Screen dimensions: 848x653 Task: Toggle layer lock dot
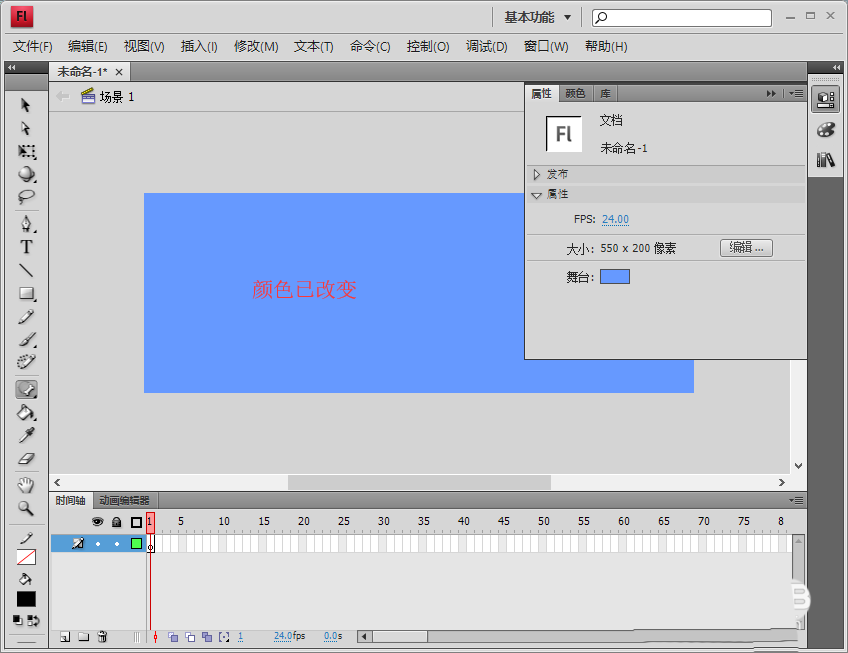pyautogui.click(x=117, y=544)
